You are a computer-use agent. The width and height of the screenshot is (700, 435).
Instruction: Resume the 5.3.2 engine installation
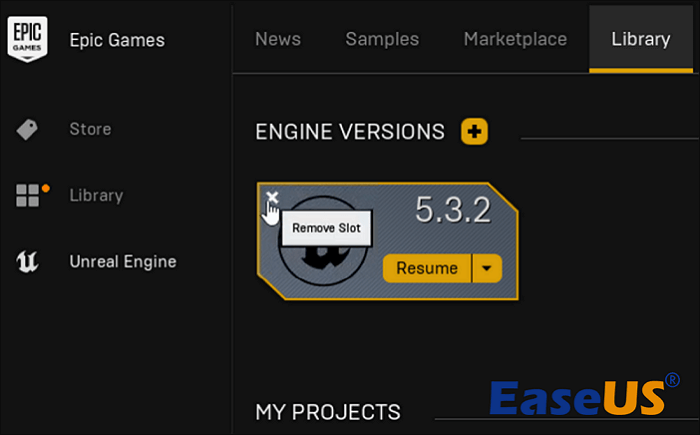[x=427, y=268]
